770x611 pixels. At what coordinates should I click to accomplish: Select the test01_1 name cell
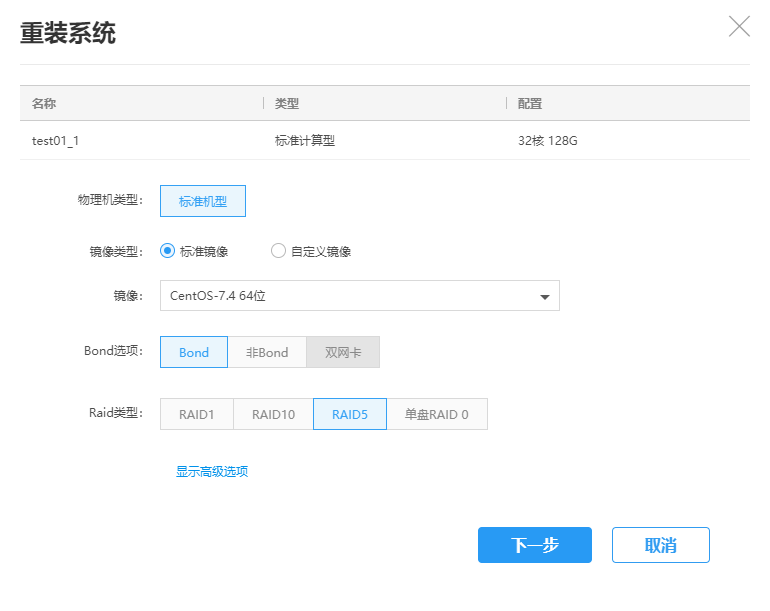click(x=56, y=141)
